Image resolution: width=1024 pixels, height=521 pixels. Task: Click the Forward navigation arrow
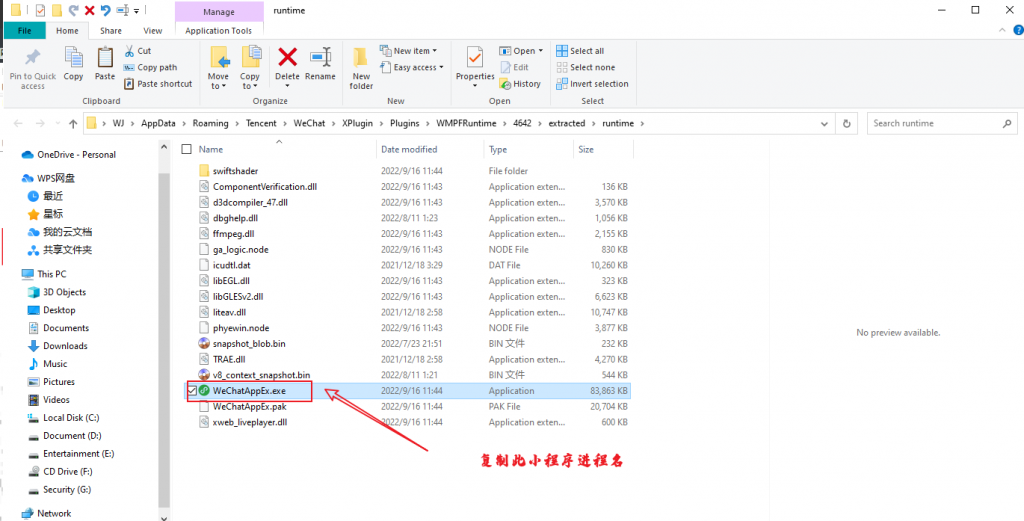tap(40, 123)
